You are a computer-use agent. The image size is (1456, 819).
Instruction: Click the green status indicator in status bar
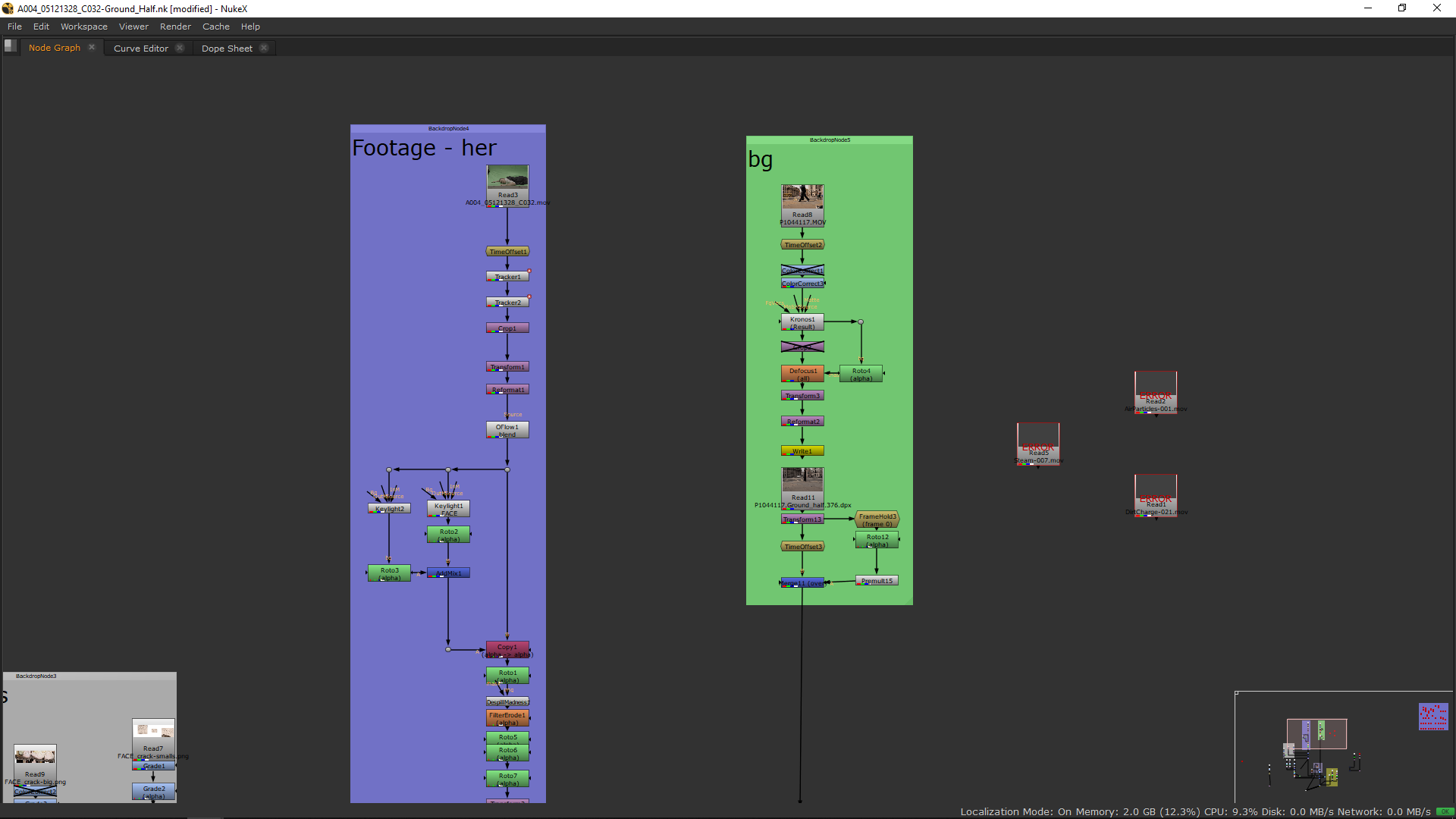(x=1444, y=811)
